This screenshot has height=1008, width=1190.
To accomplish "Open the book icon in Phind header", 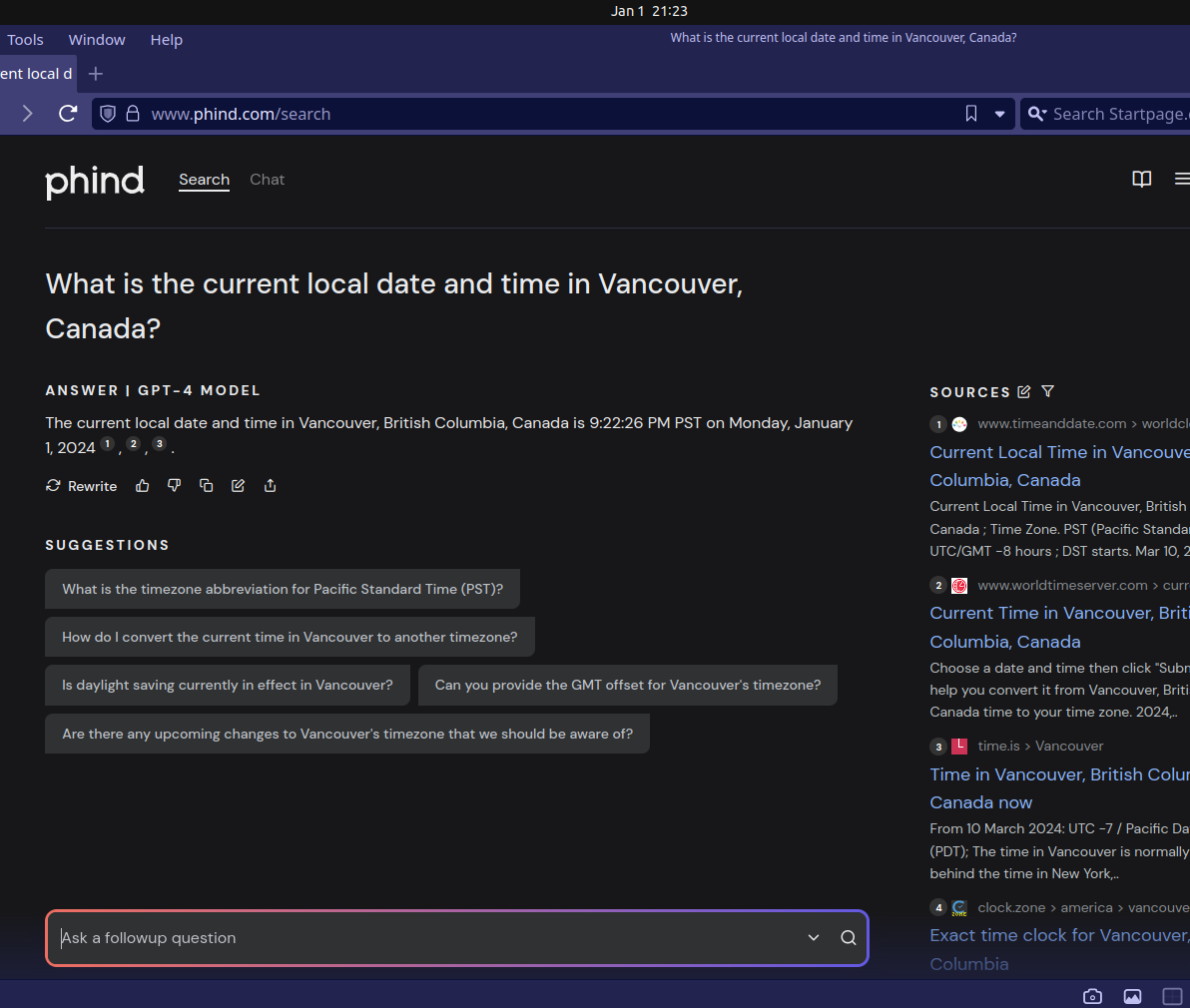I will pos(1141,179).
